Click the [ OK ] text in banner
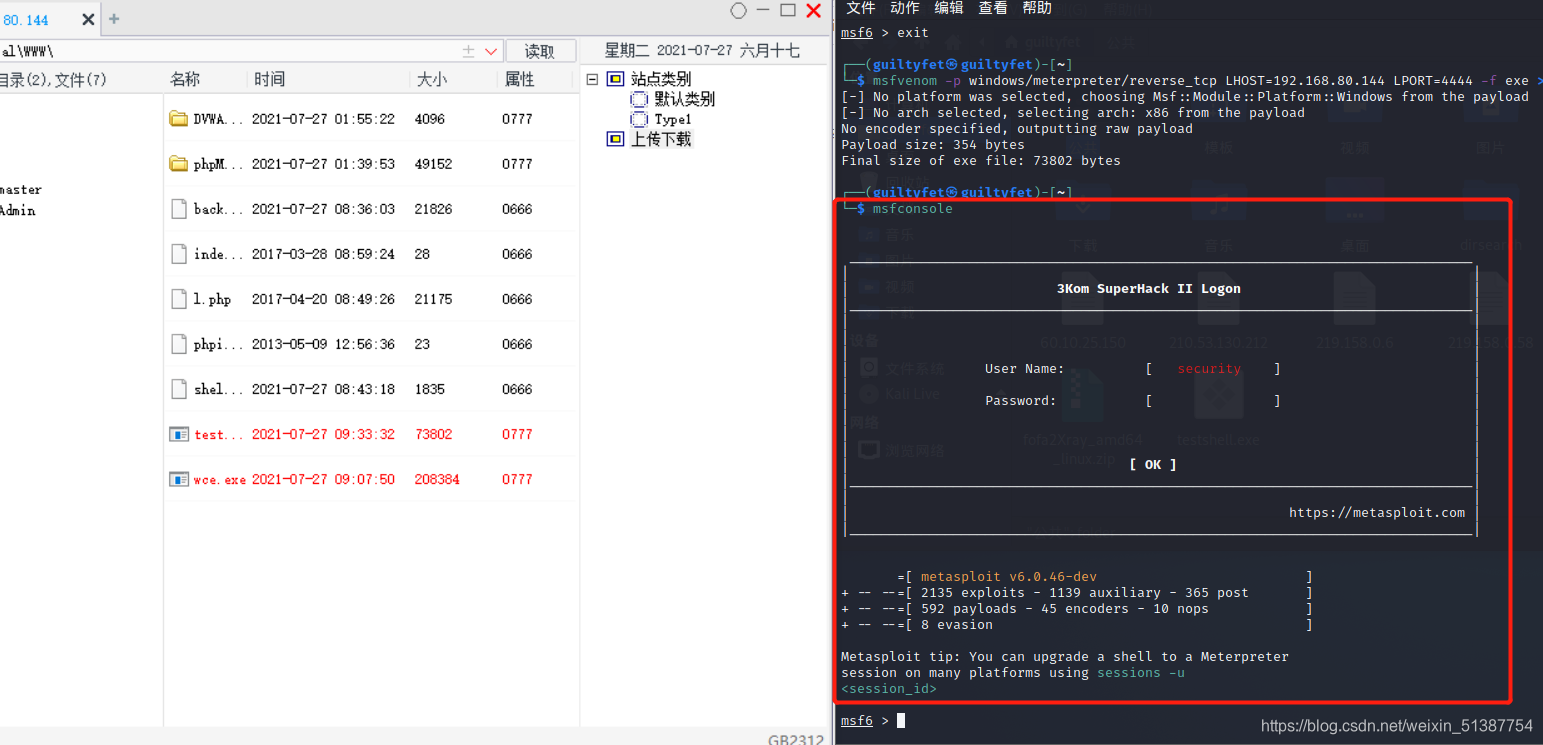Image resolution: width=1543 pixels, height=745 pixels. click(x=1153, y=464)
